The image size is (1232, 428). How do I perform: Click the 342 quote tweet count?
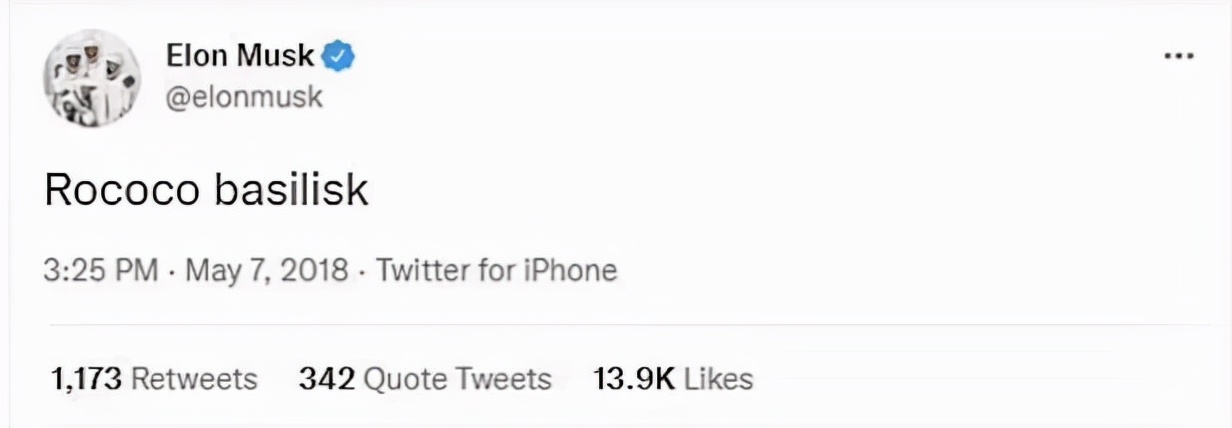325,379
